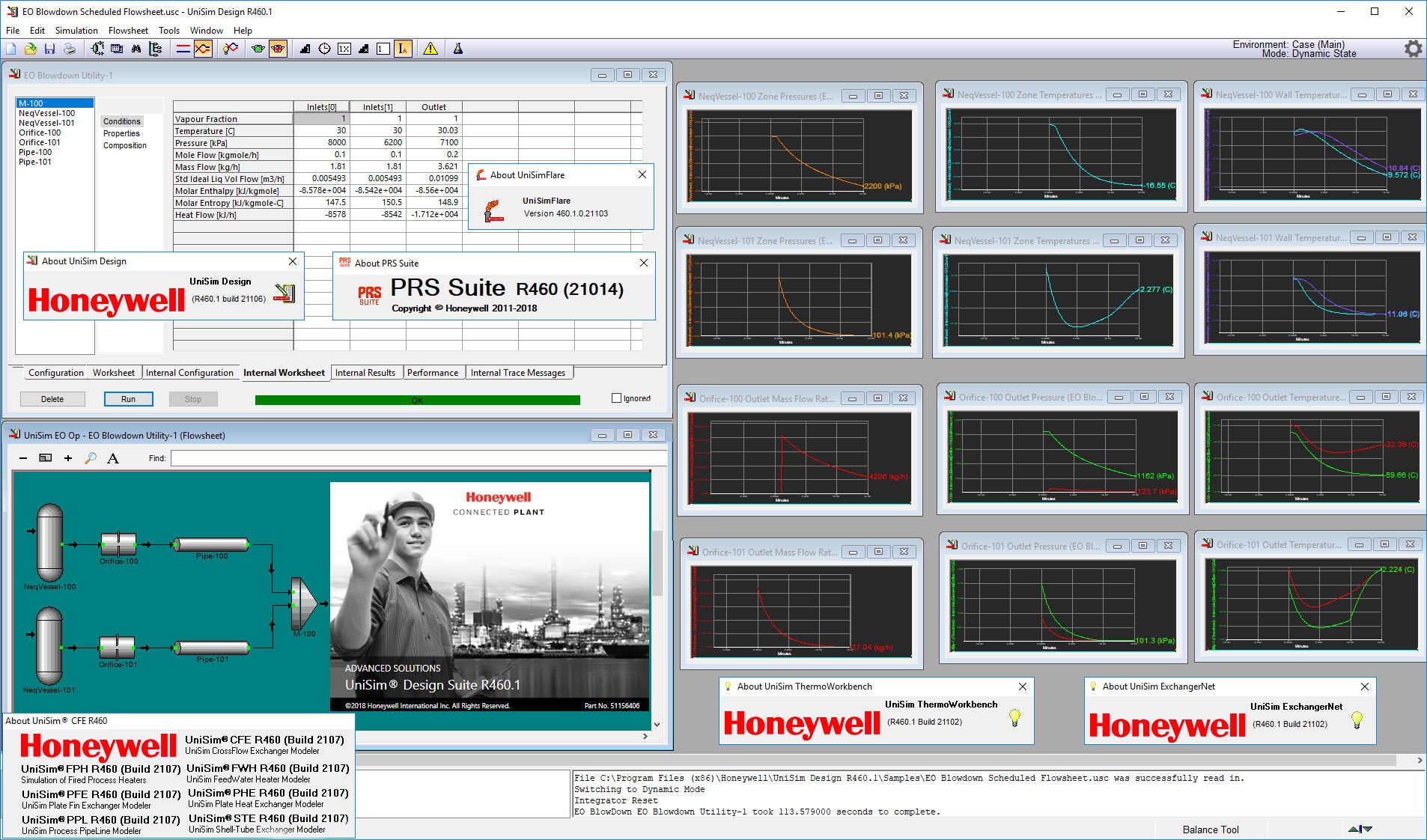This screenshot has height=840, width=1427.
Task: Switch to the Internal Configuration tab
Action: point(189,373)
